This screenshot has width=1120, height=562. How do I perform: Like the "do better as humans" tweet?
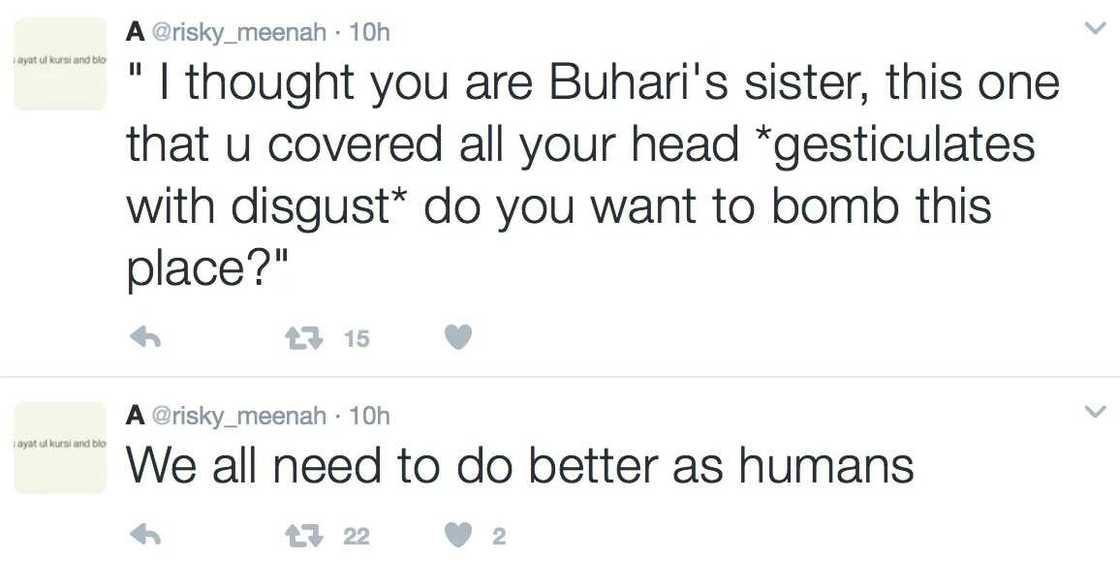(x=457, y=536)
